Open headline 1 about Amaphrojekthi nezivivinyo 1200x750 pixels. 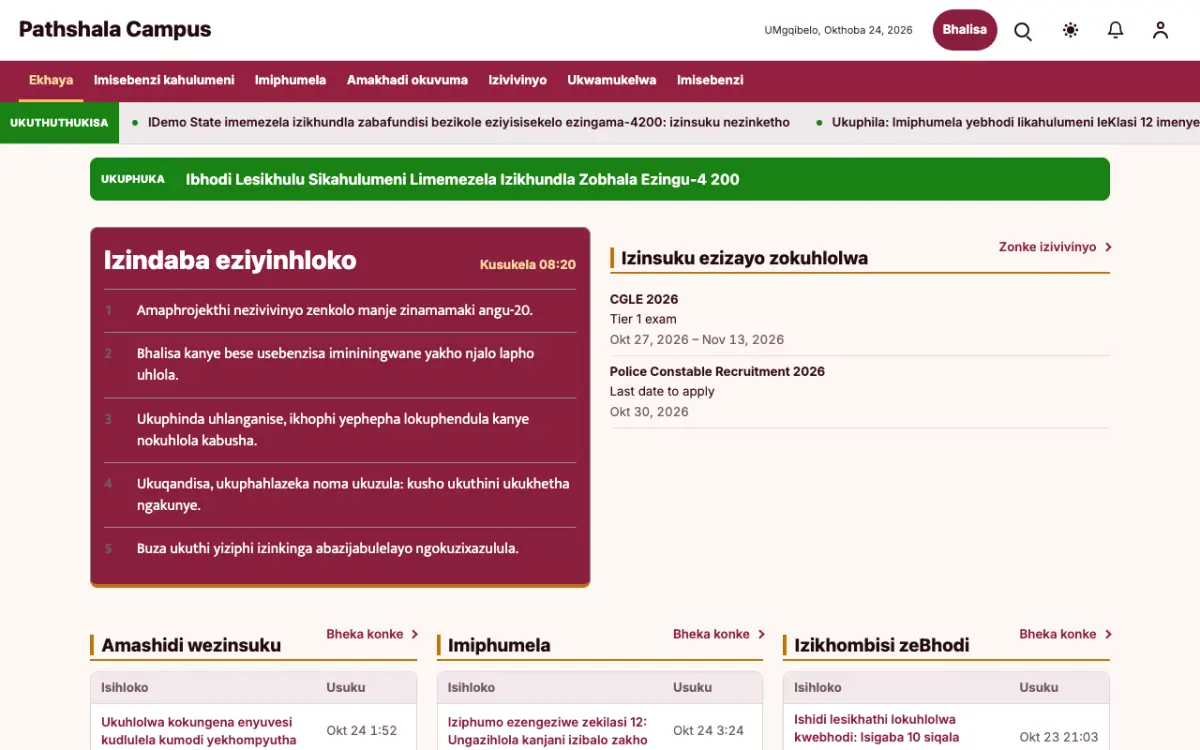335,310
